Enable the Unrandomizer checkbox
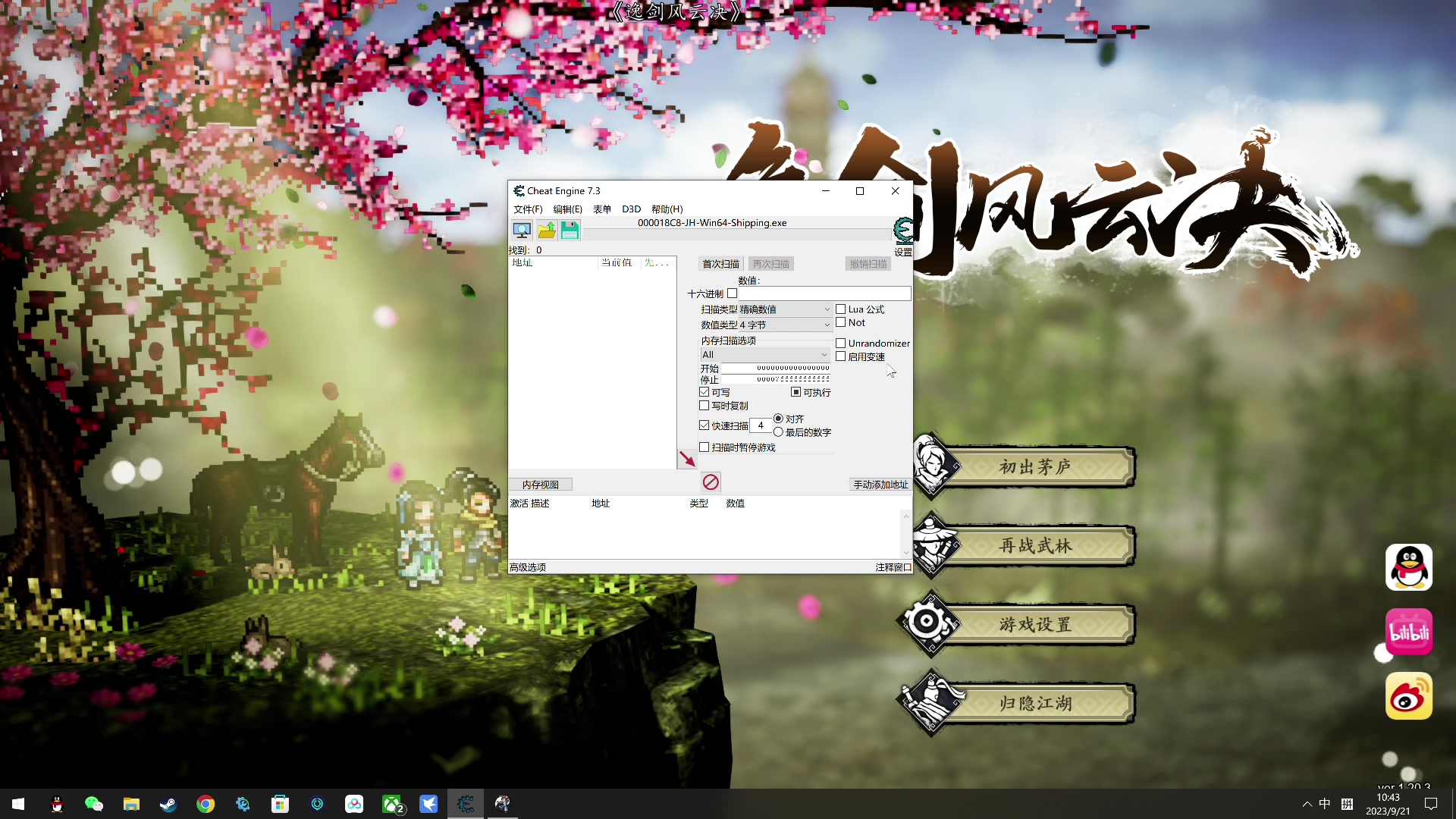 click(840, 344)
